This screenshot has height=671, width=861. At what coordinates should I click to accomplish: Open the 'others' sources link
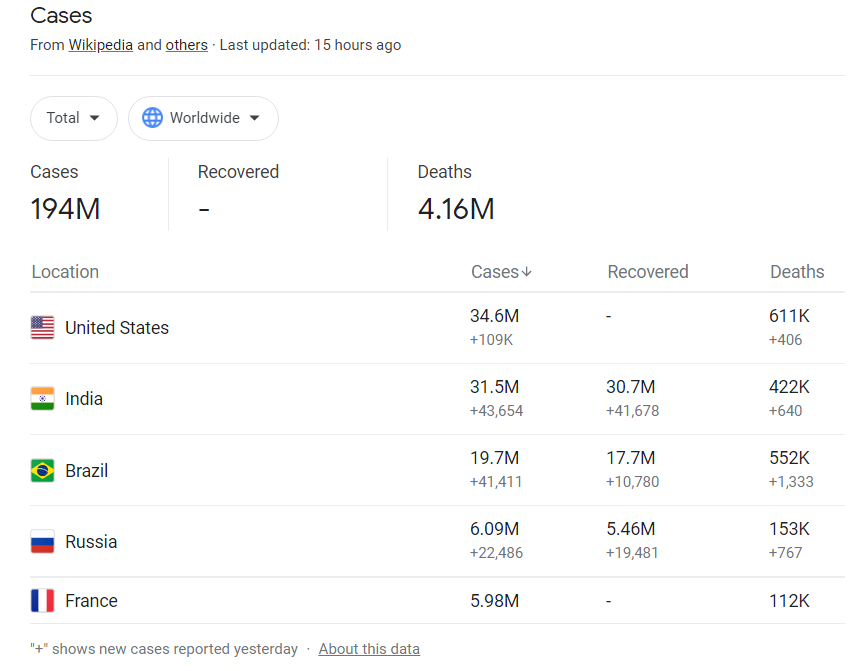pyautogui.click(x=187, y=45)
